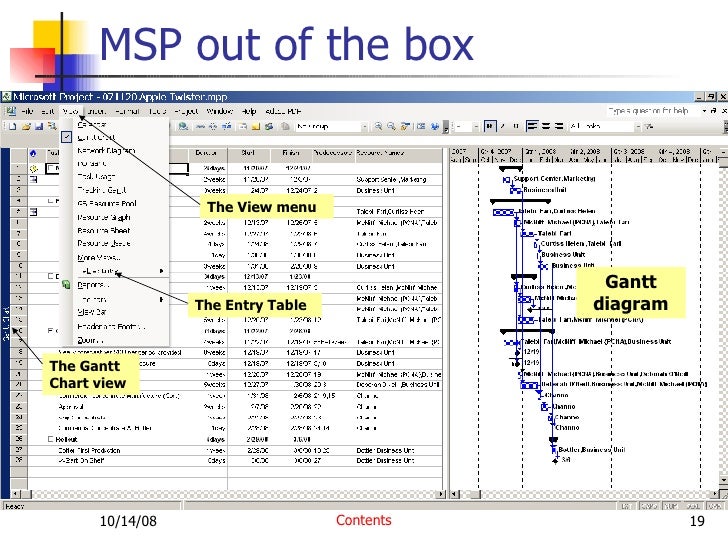Click the Reports icon in View menu
Image resolution: width=728 pixels, height=546 pixels.
click(66, 285)
